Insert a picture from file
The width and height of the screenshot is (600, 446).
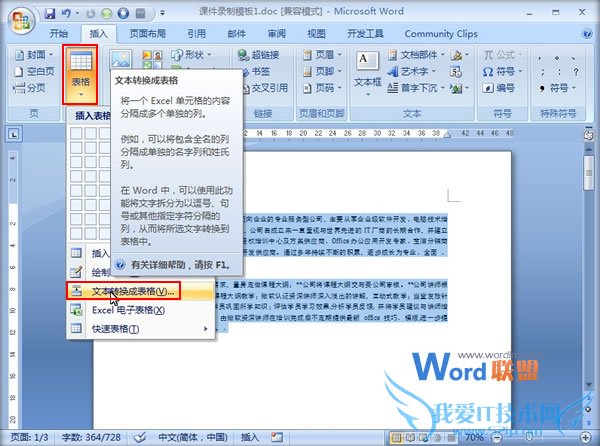coord(121,60)
